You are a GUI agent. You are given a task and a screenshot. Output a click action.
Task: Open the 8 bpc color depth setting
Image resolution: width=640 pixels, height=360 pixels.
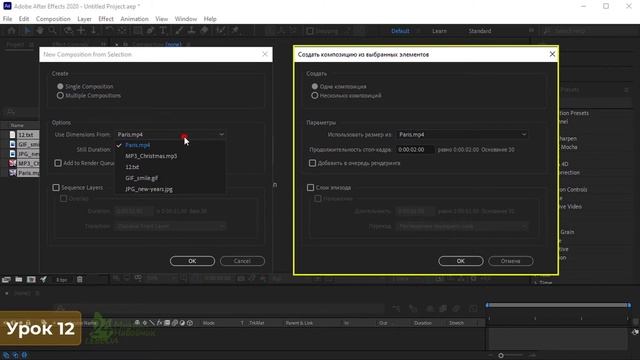tap(62, 280)
